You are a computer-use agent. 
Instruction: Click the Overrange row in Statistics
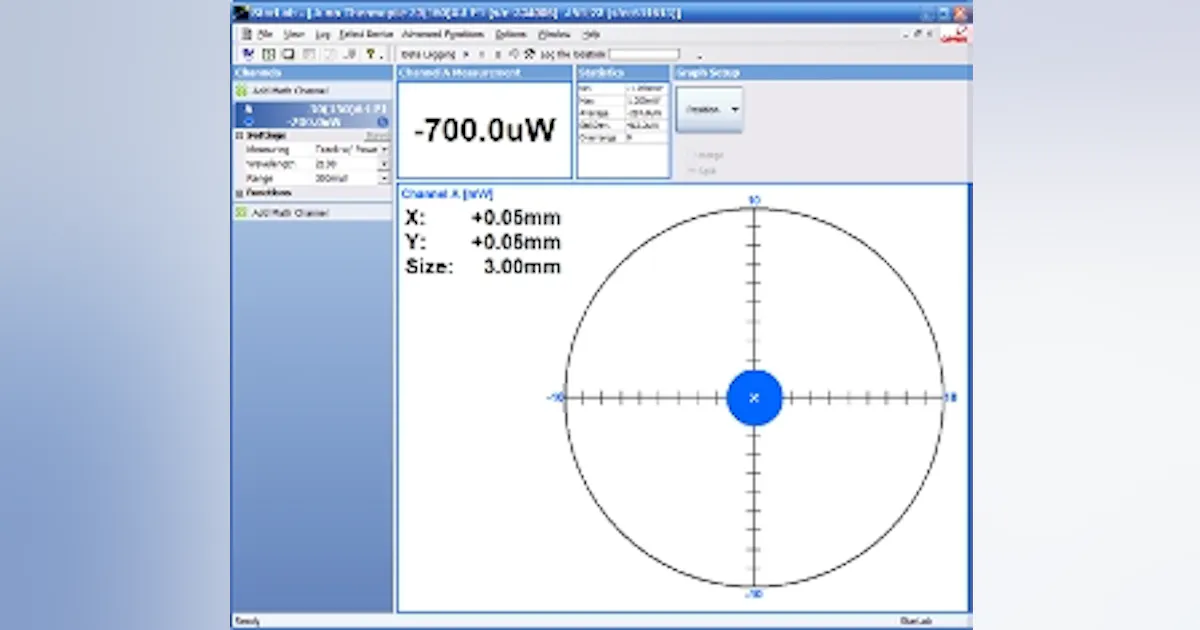[622, 137]
